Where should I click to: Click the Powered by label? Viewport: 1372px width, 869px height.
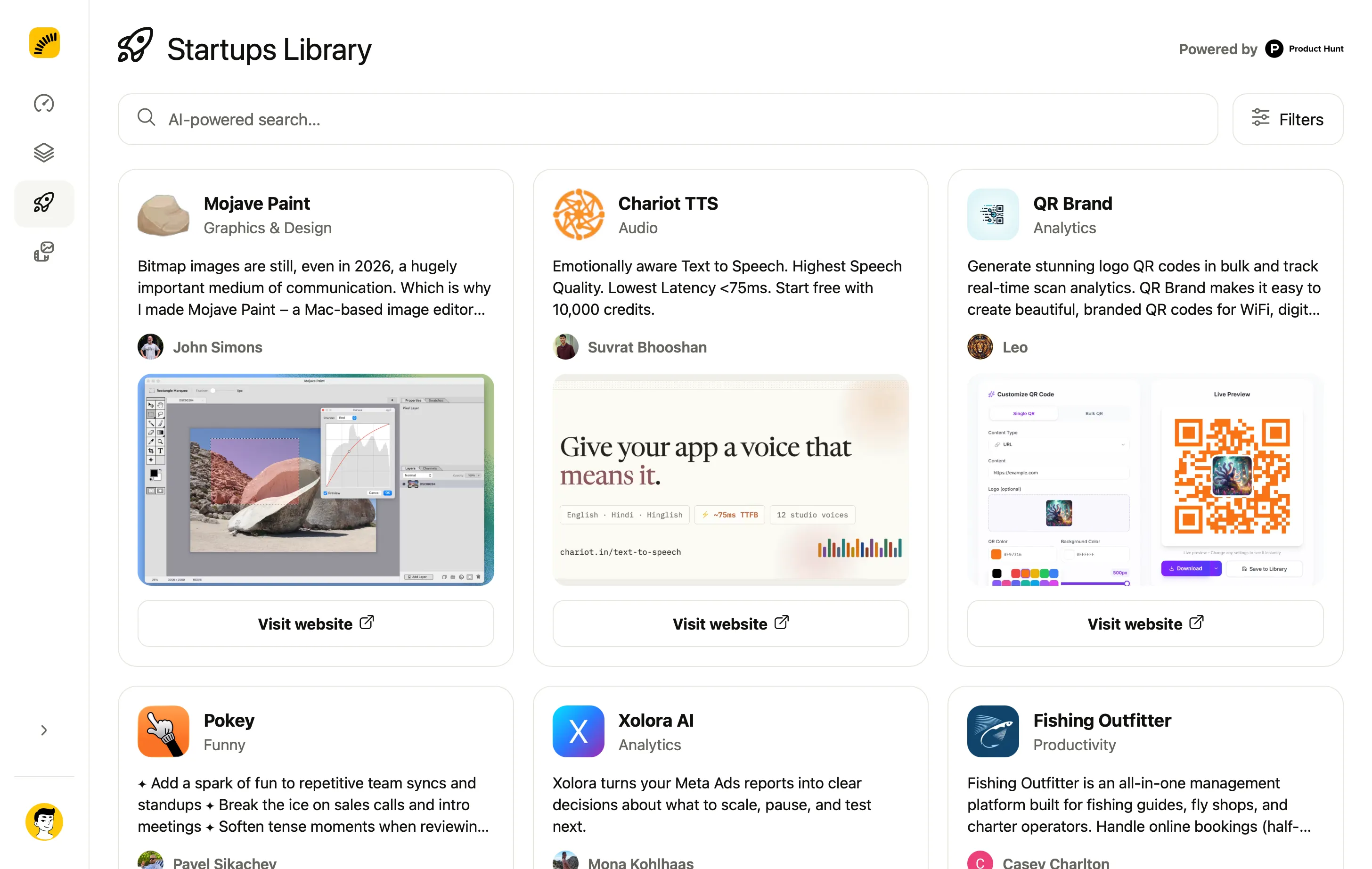[1217, 49]
